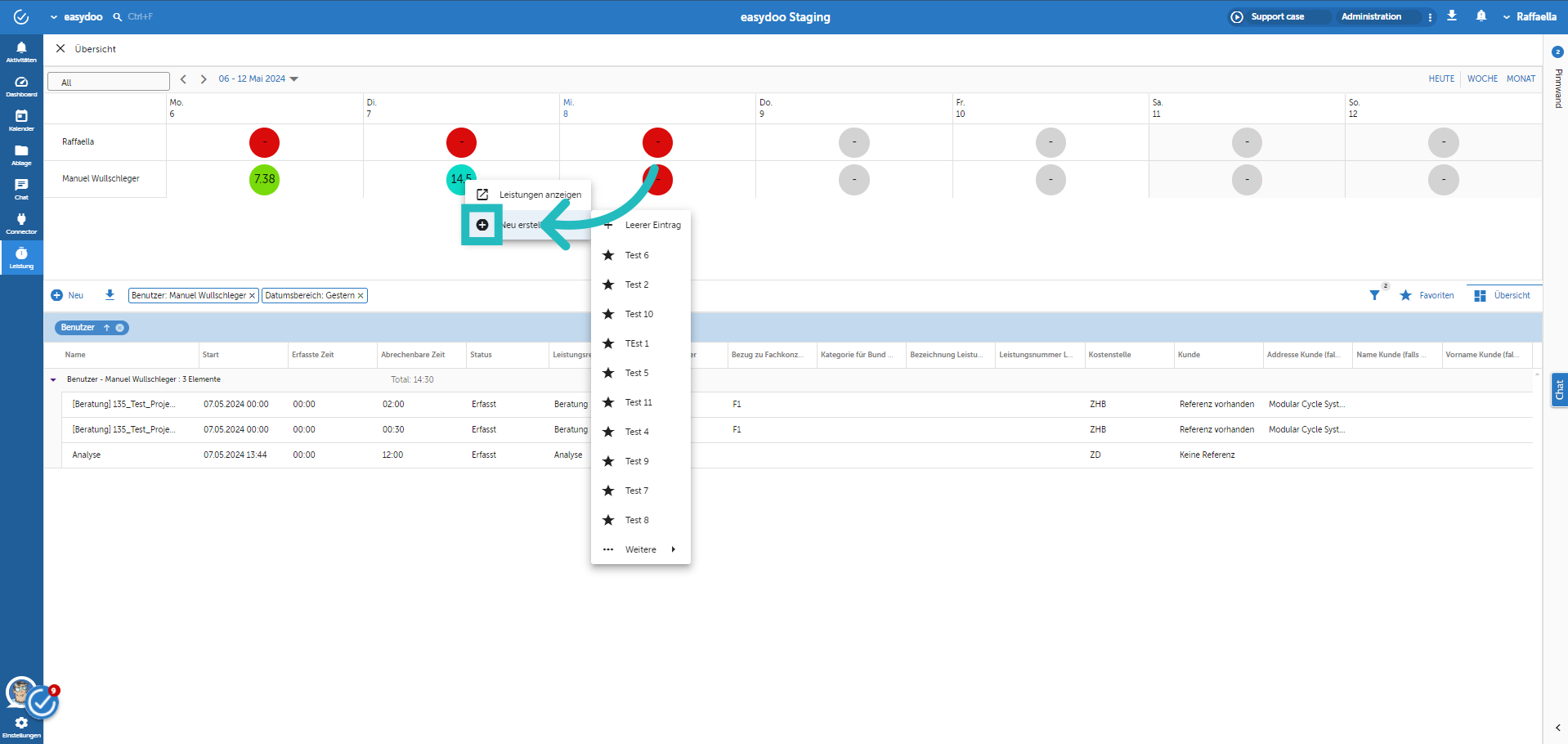Close the Übersicht panel with X
Image resolution: width=1568 pixels, height=744 pixels.
point(60,48)
